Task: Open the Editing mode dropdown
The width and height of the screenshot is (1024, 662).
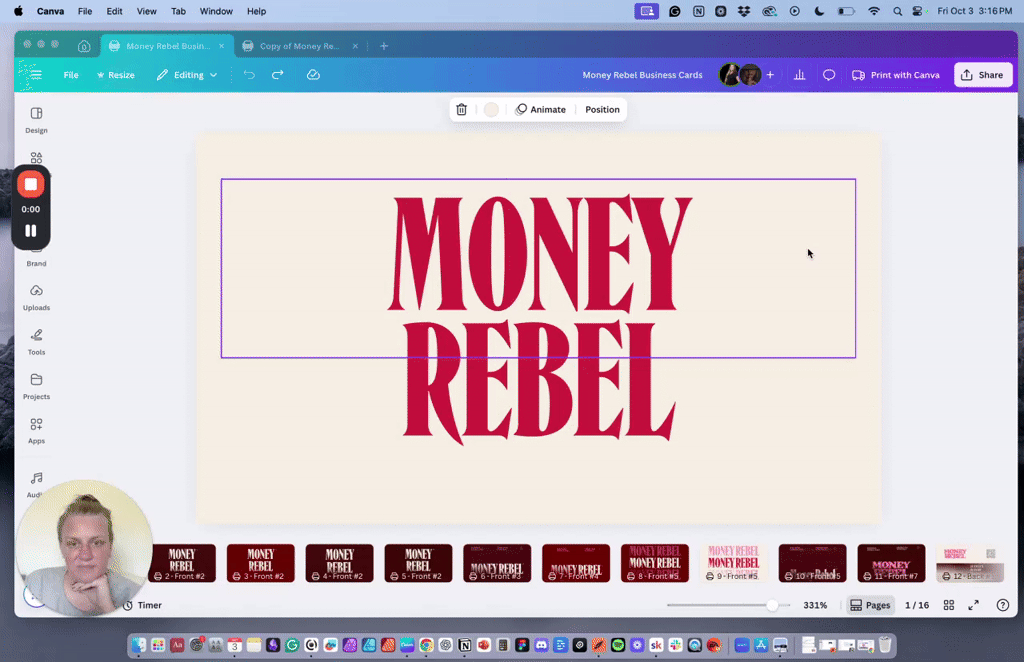Action: [187, 74]
